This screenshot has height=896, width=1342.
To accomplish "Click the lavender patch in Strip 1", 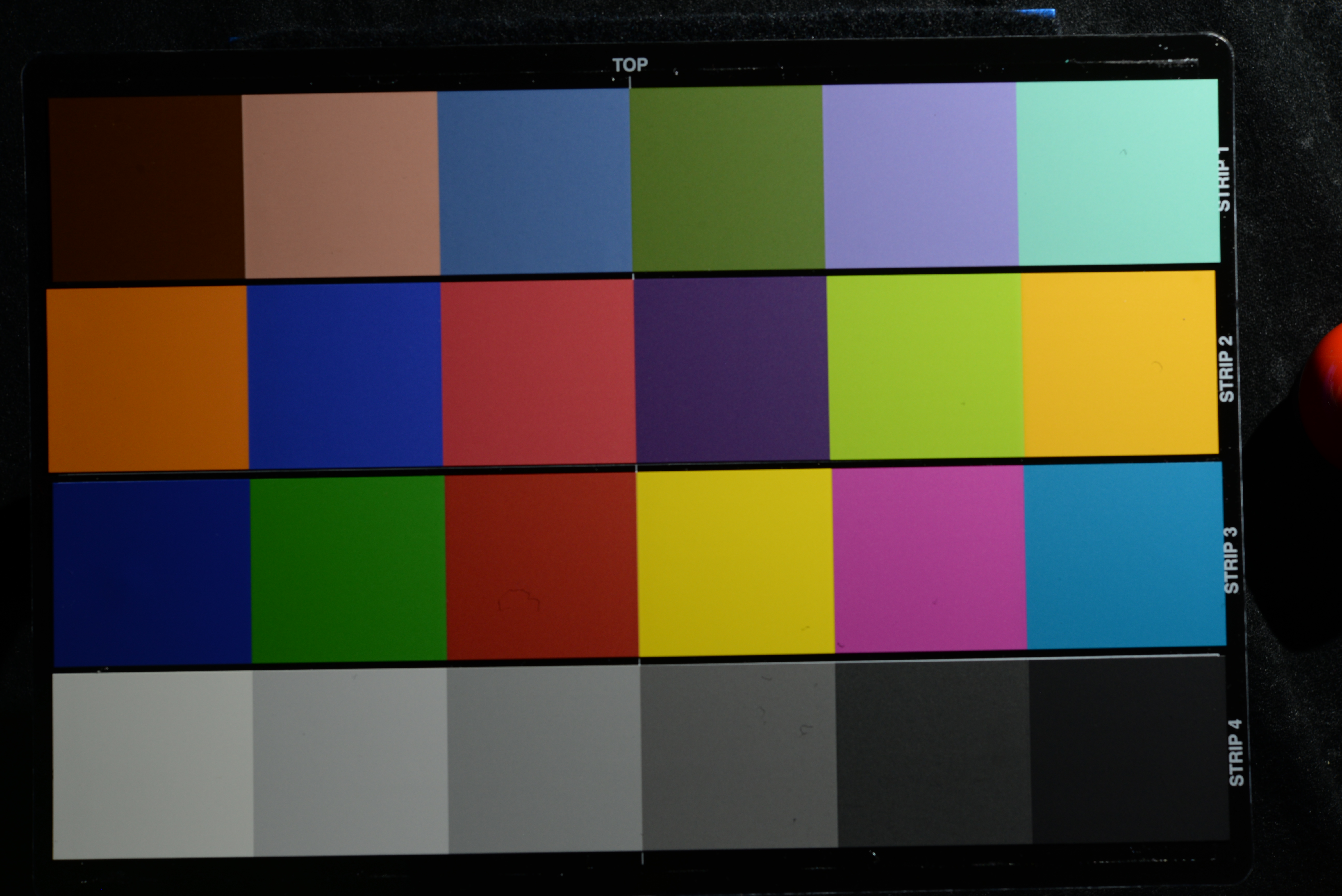I will pos(920,175).
